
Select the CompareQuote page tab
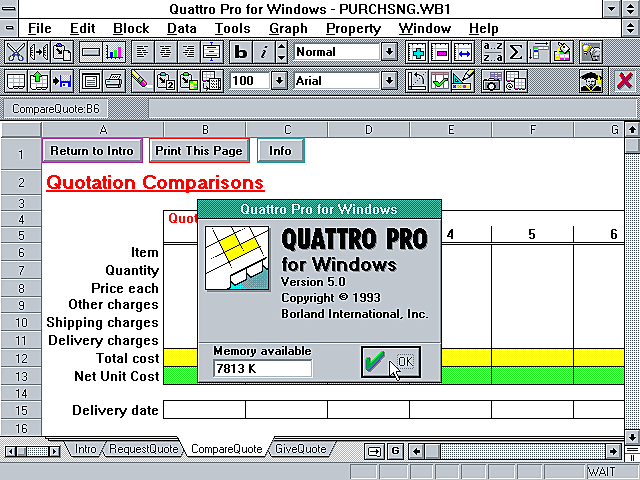pyautogui.click(x=227, y=449)
